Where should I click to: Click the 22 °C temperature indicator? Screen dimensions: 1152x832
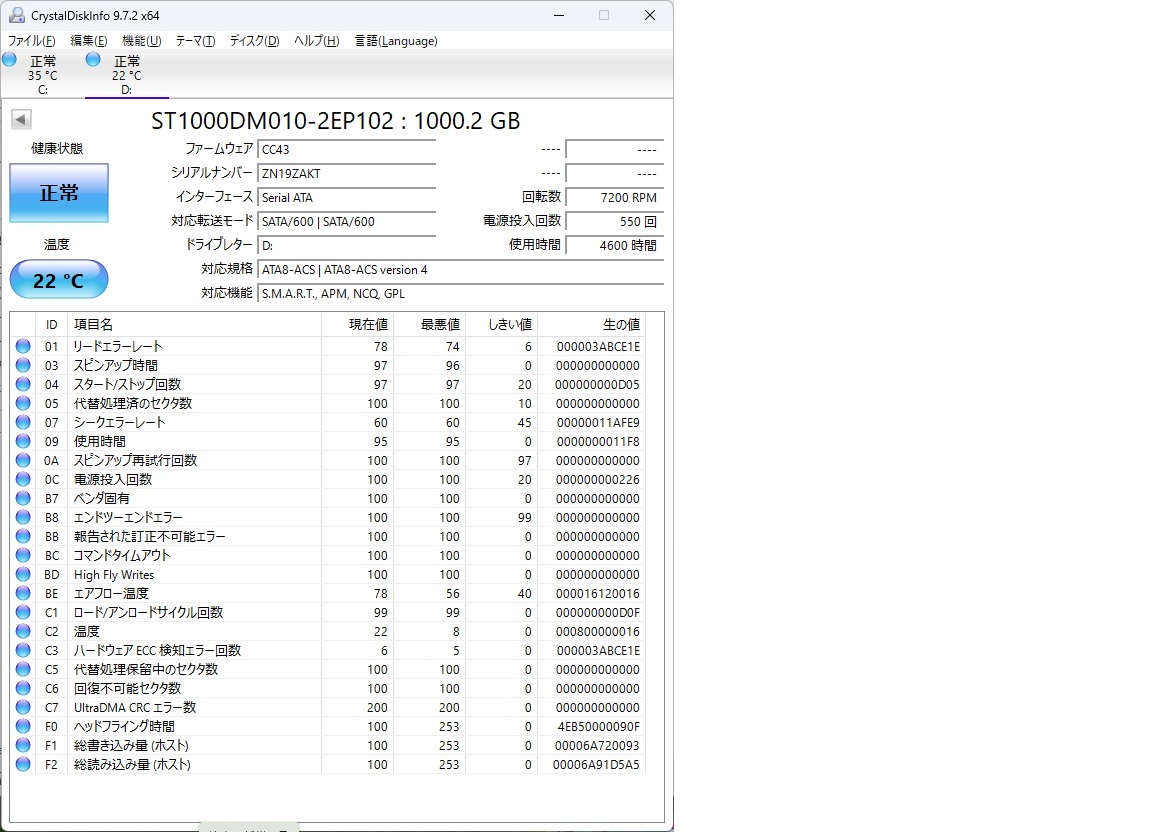point(59,279)
